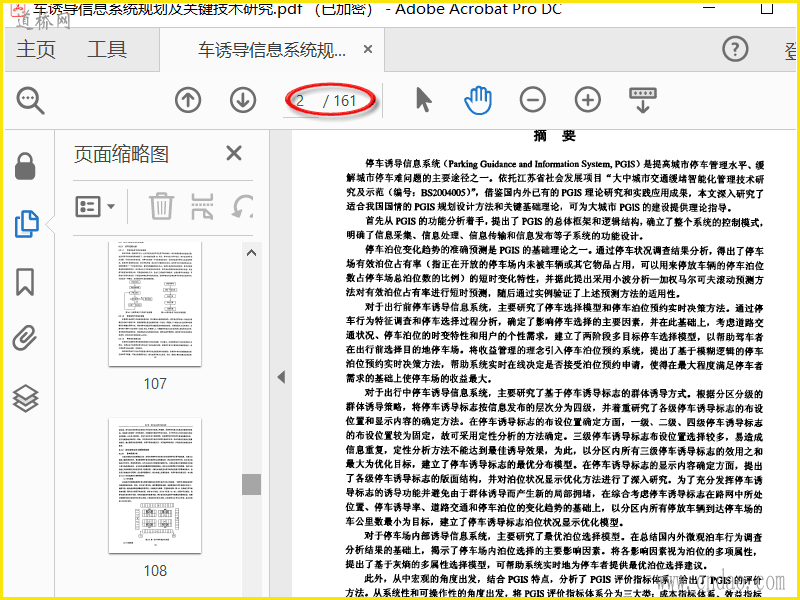Close the 车诱导信息系统规... document tab
This screenshot has width=800, height=600.
(368, 49)
